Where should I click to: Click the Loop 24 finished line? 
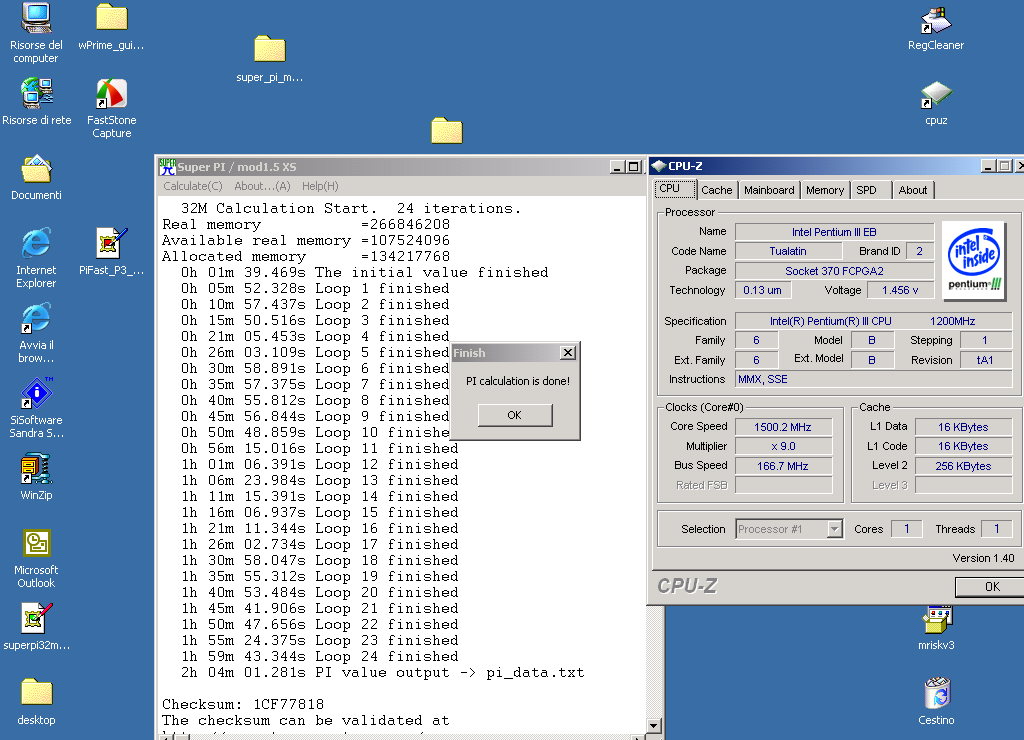click(x=319, y=656)
